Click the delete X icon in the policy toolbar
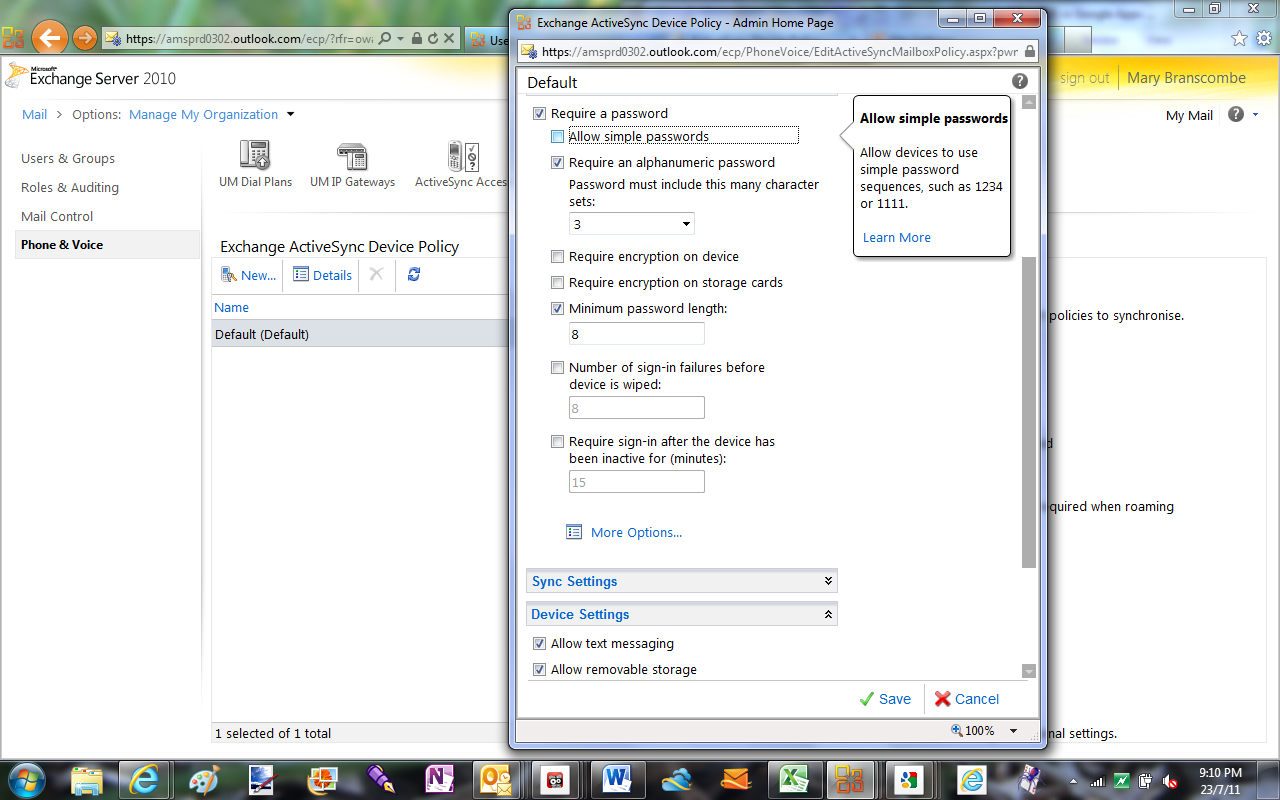Image resolution: width=1280 pixels, height=800 pixels. (376, 274)
